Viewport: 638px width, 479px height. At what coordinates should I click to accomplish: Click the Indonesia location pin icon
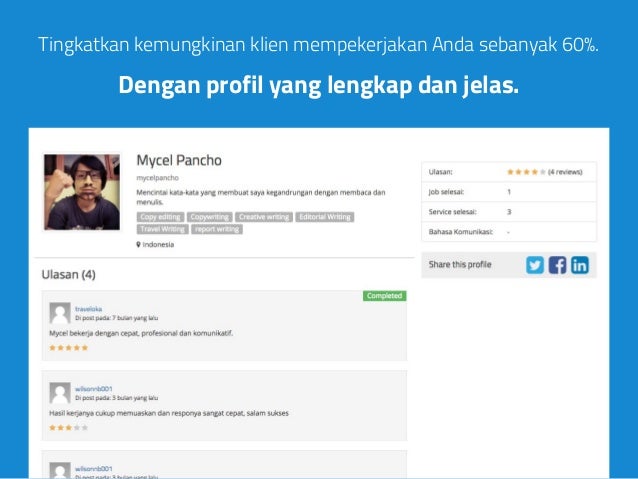coord(138,245)
